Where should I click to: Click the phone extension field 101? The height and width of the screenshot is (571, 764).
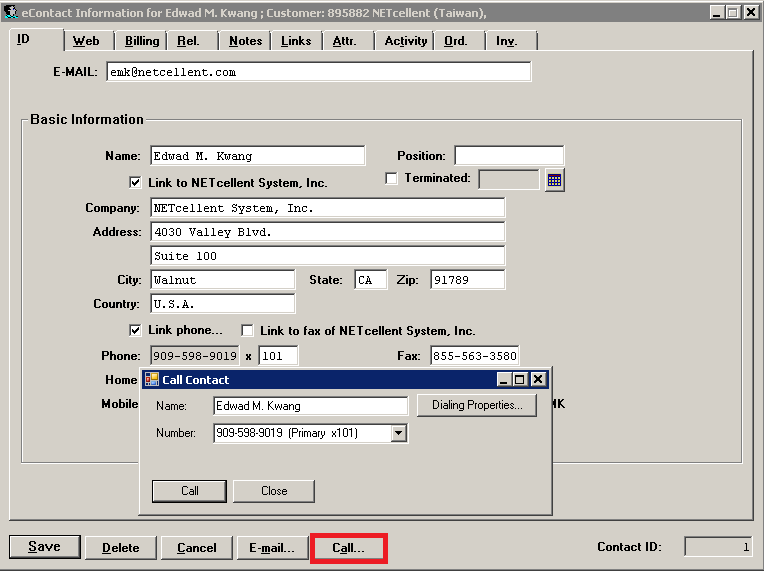(278, 355)
